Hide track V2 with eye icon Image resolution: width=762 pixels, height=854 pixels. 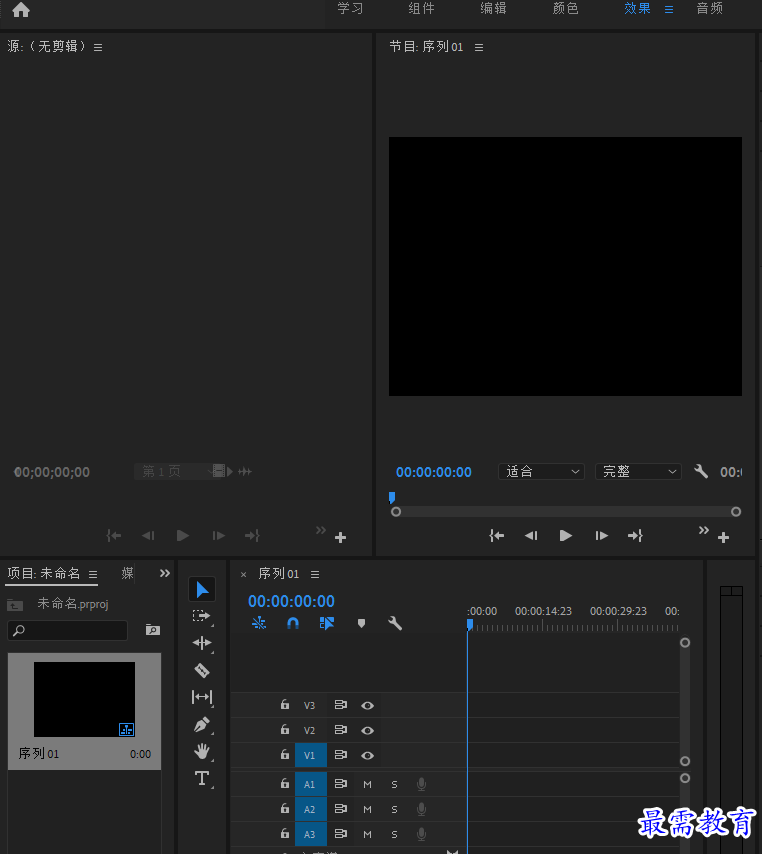(368, 730)
